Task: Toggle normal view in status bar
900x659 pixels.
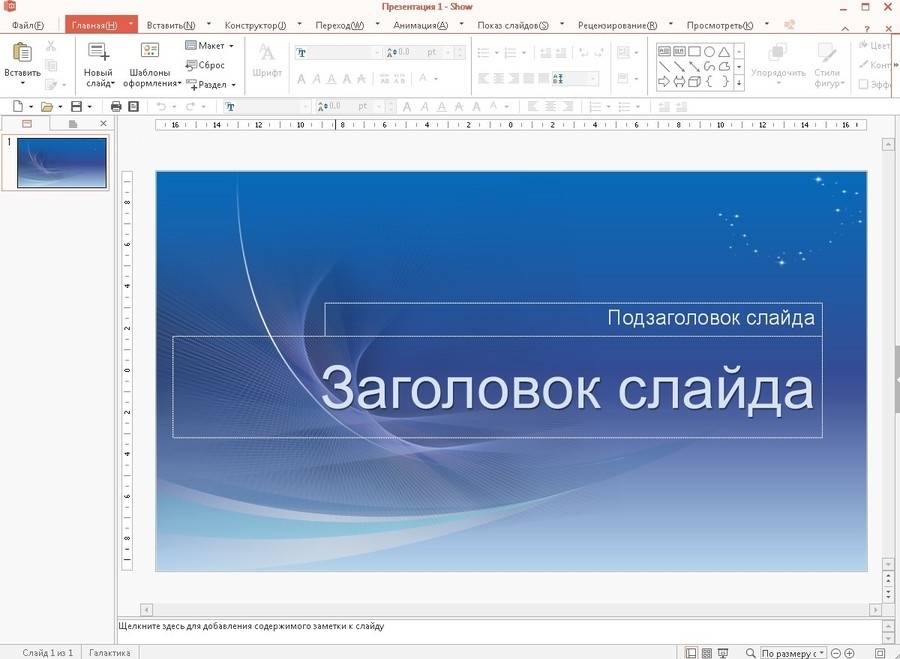Action: click(691, 653)
